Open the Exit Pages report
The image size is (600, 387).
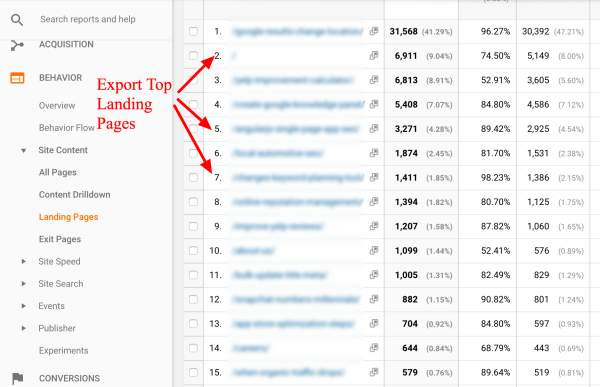(x=60, y=239)
